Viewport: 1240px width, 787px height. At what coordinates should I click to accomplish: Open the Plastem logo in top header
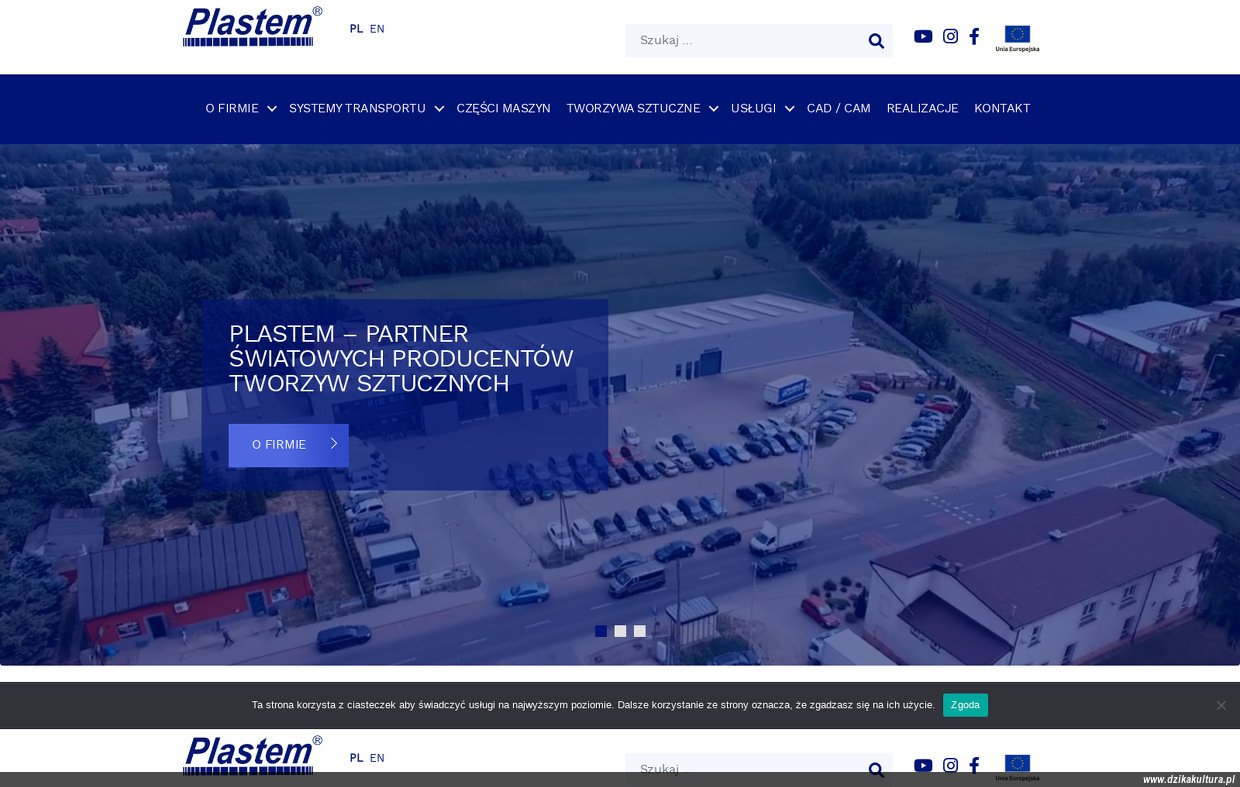tap(252, 27)
